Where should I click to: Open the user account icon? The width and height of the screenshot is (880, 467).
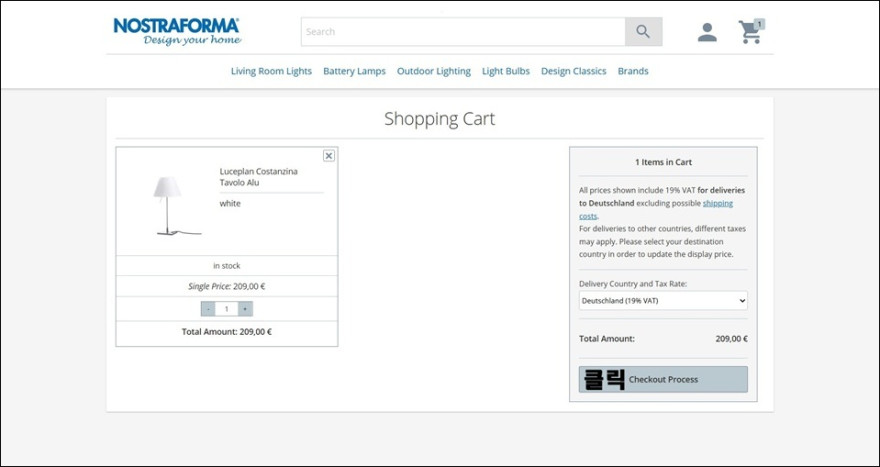(707, 32)
